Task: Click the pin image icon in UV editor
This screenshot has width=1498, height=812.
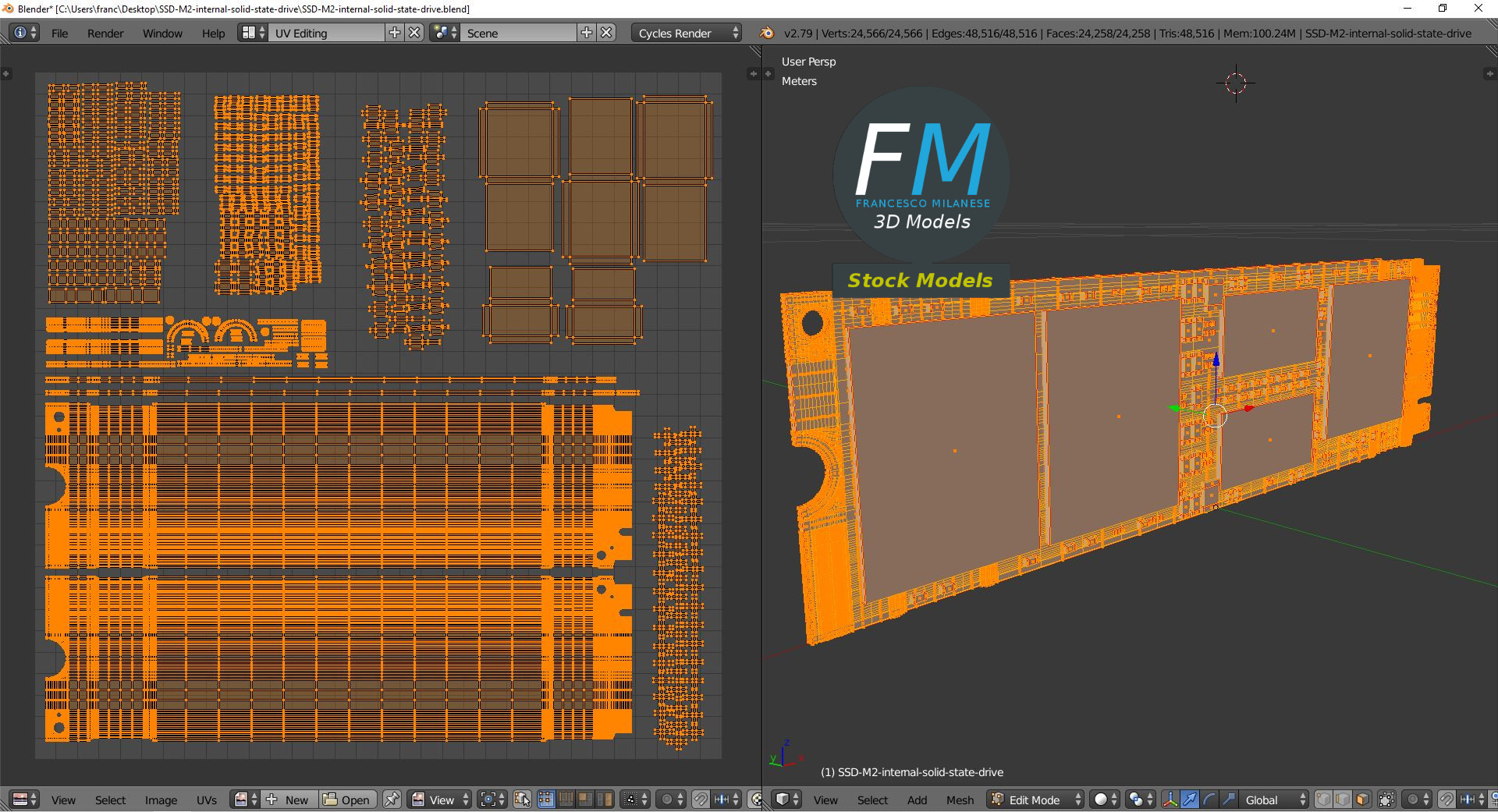Action: point(392,800)
